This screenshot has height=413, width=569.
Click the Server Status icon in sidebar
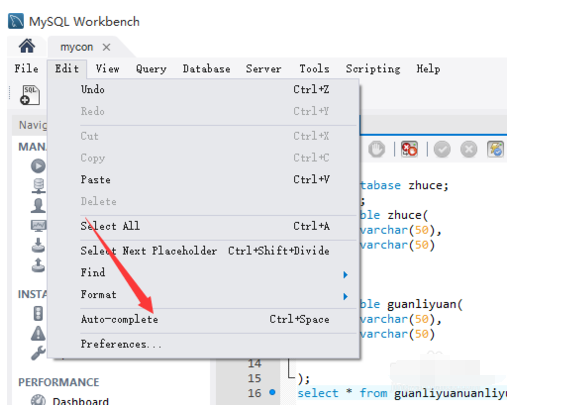click(38, 166)
